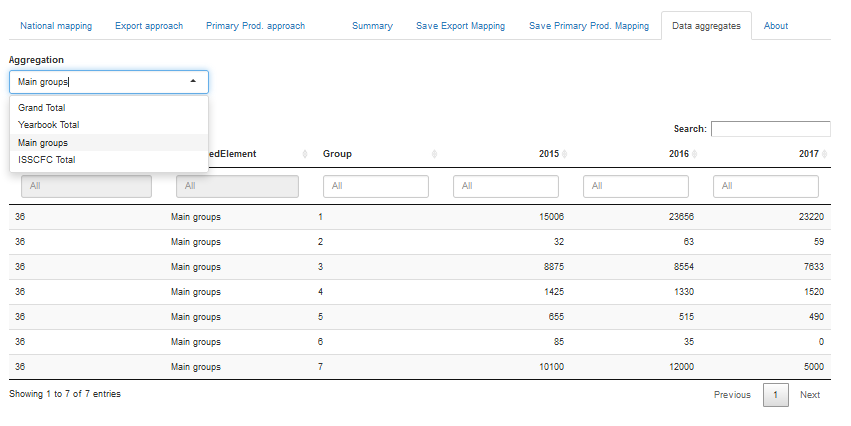Click the Aggregation dropdown caret arrow

(x=193, y=82)
